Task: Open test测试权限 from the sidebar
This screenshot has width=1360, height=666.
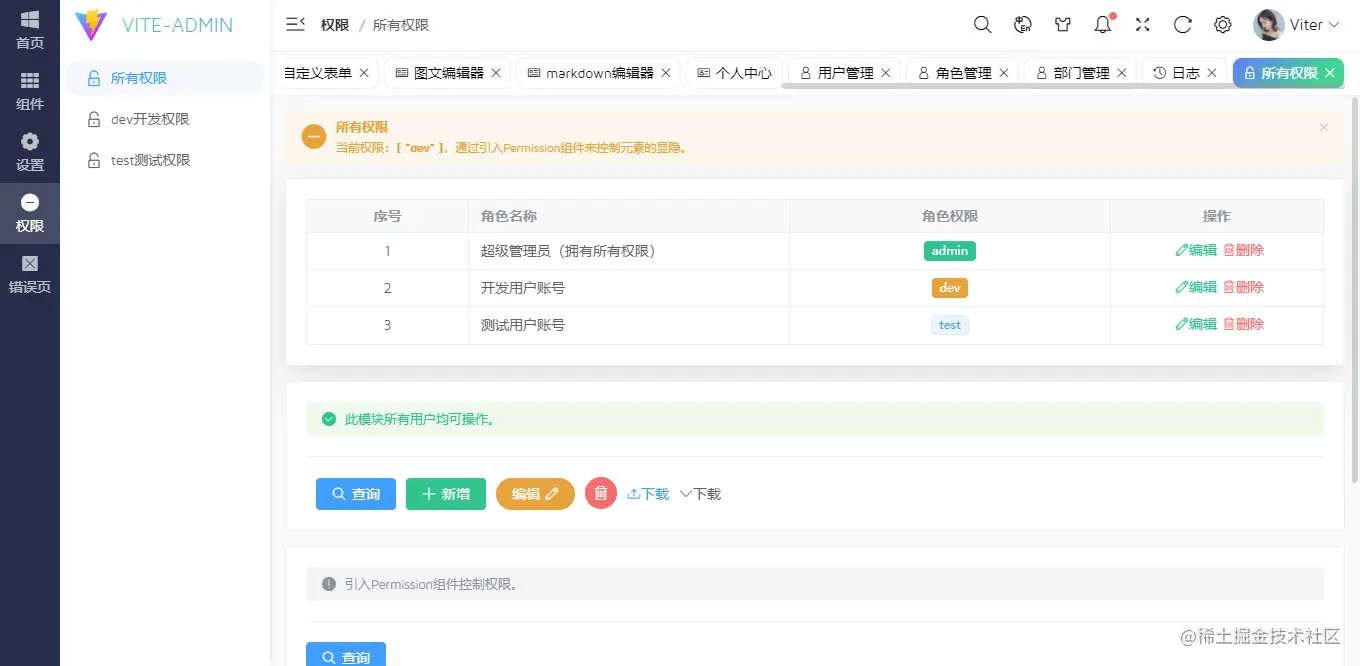Action: [152, 160]
